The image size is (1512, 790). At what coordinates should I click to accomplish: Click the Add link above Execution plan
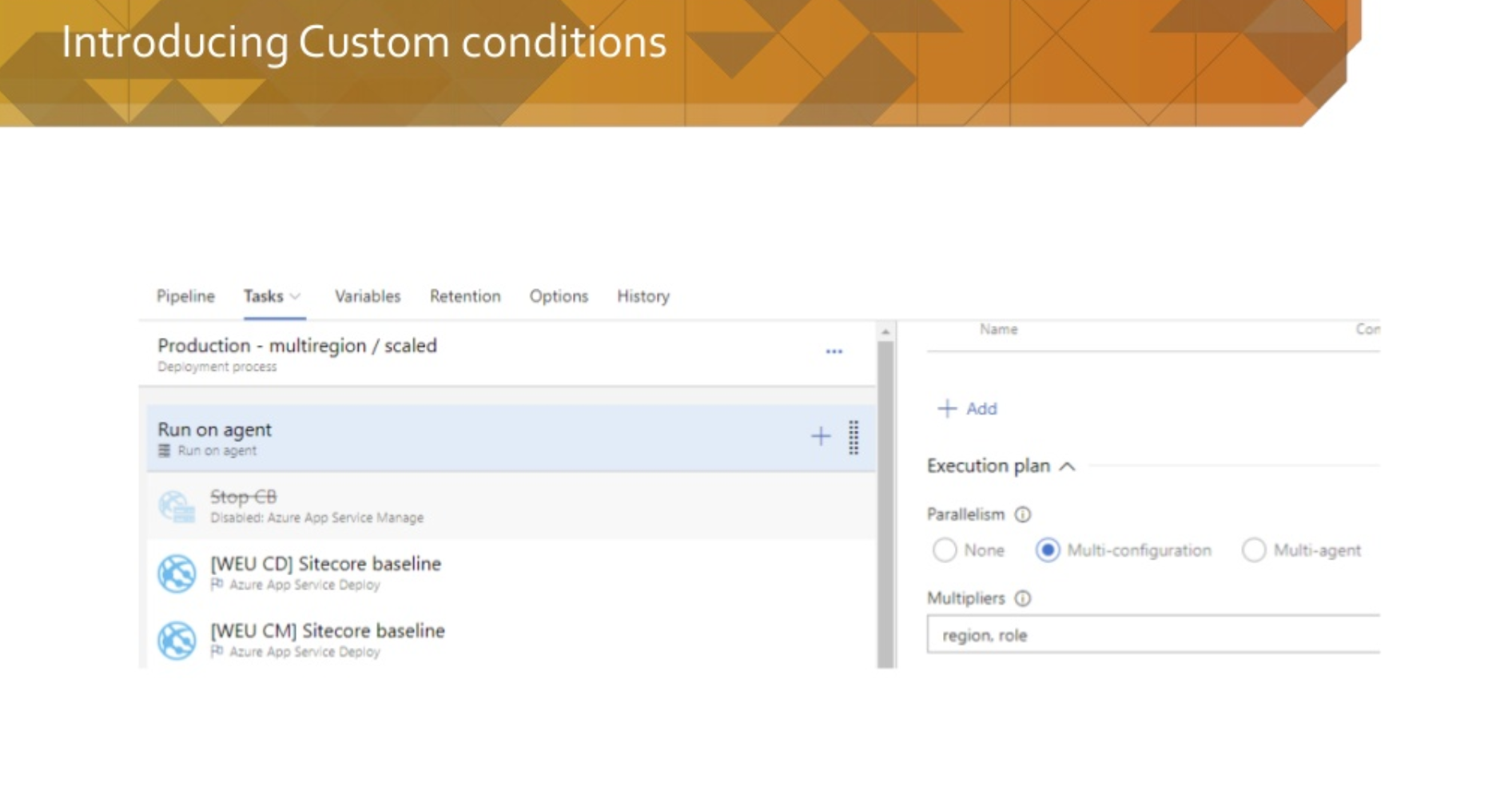click(x=967, y=408)
